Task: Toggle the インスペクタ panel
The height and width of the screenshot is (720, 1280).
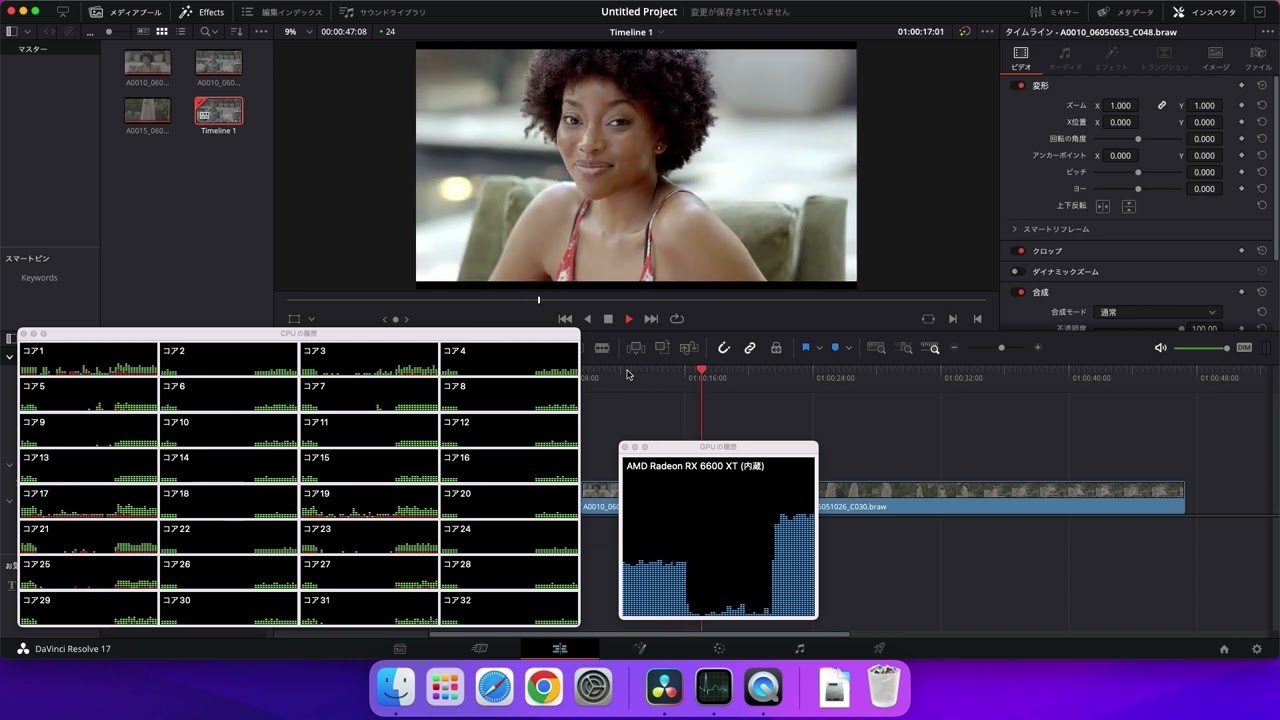Action: click(x=1205, y=12)
